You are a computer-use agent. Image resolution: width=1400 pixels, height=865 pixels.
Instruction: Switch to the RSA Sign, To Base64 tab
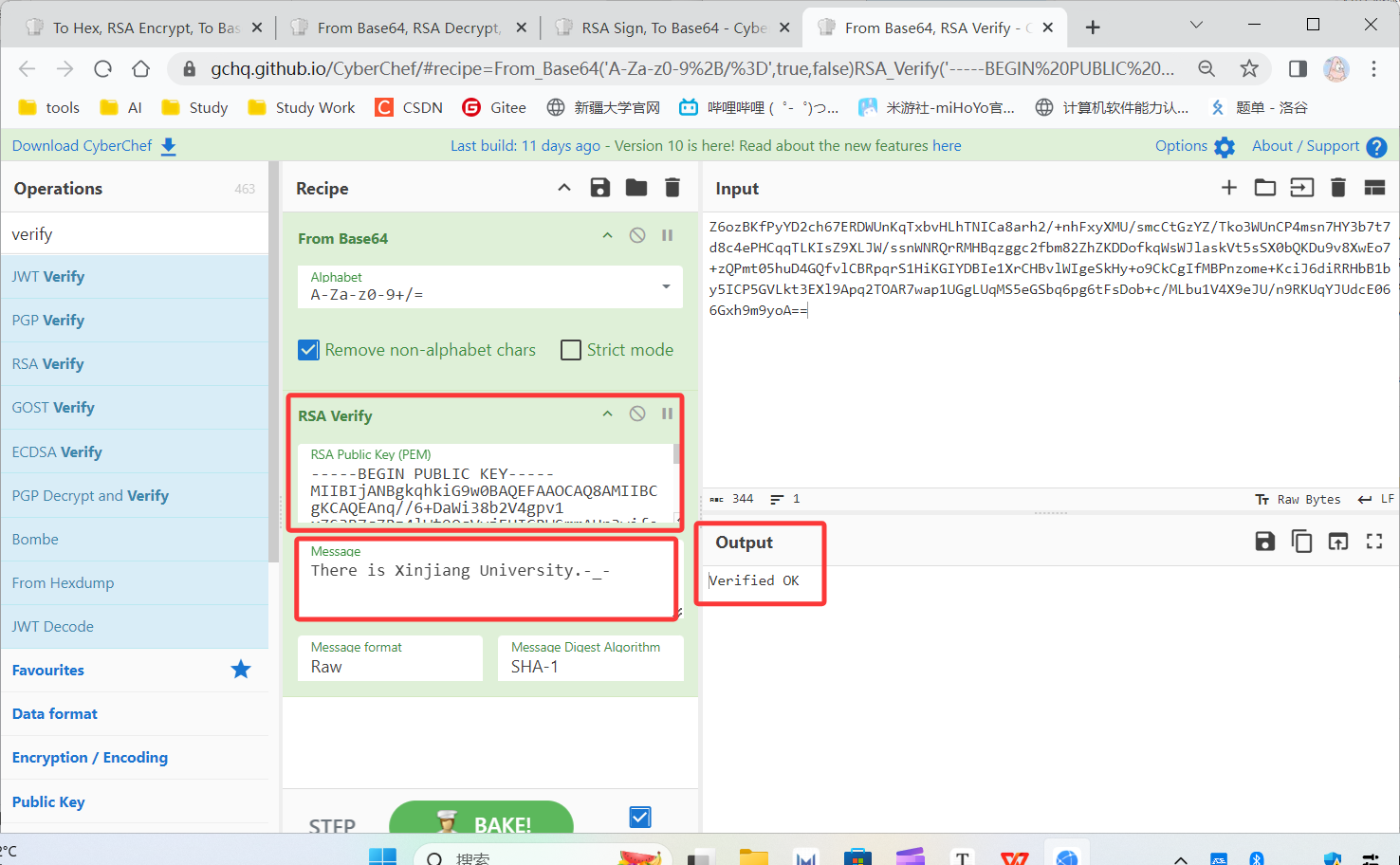[672, 28]
